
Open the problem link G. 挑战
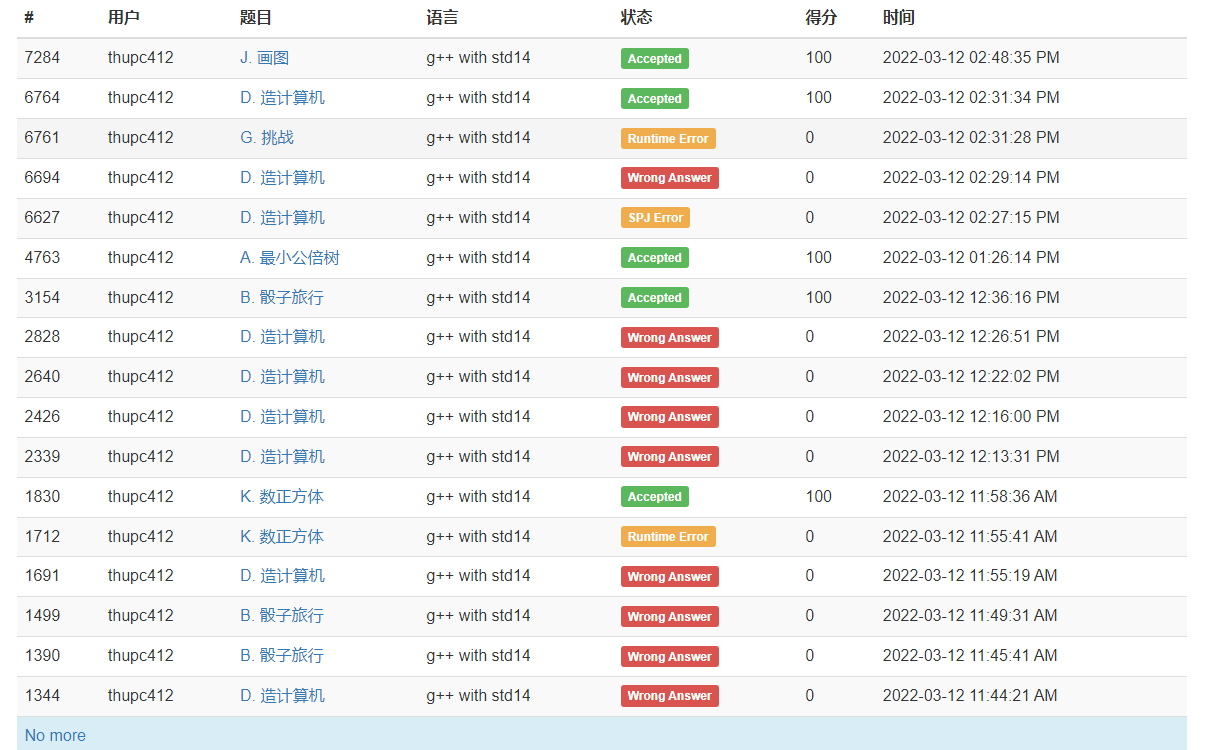(x=266, y=138)
